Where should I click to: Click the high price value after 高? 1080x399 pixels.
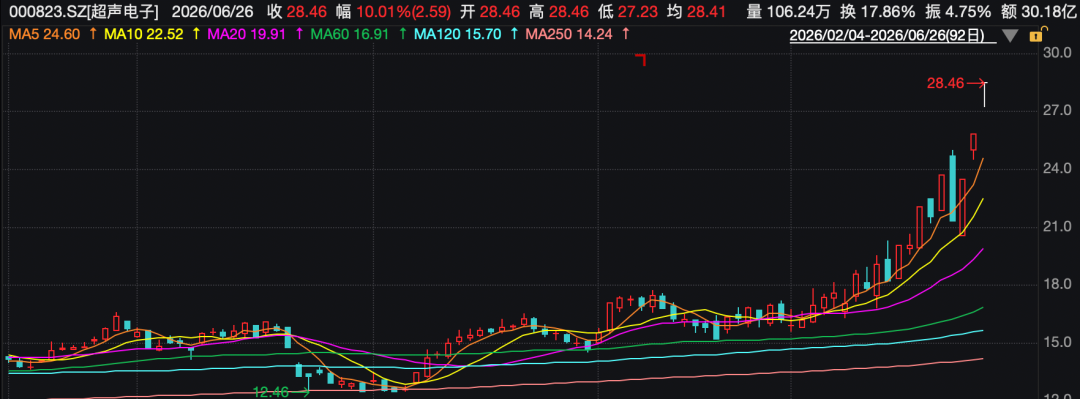point(568,12)
